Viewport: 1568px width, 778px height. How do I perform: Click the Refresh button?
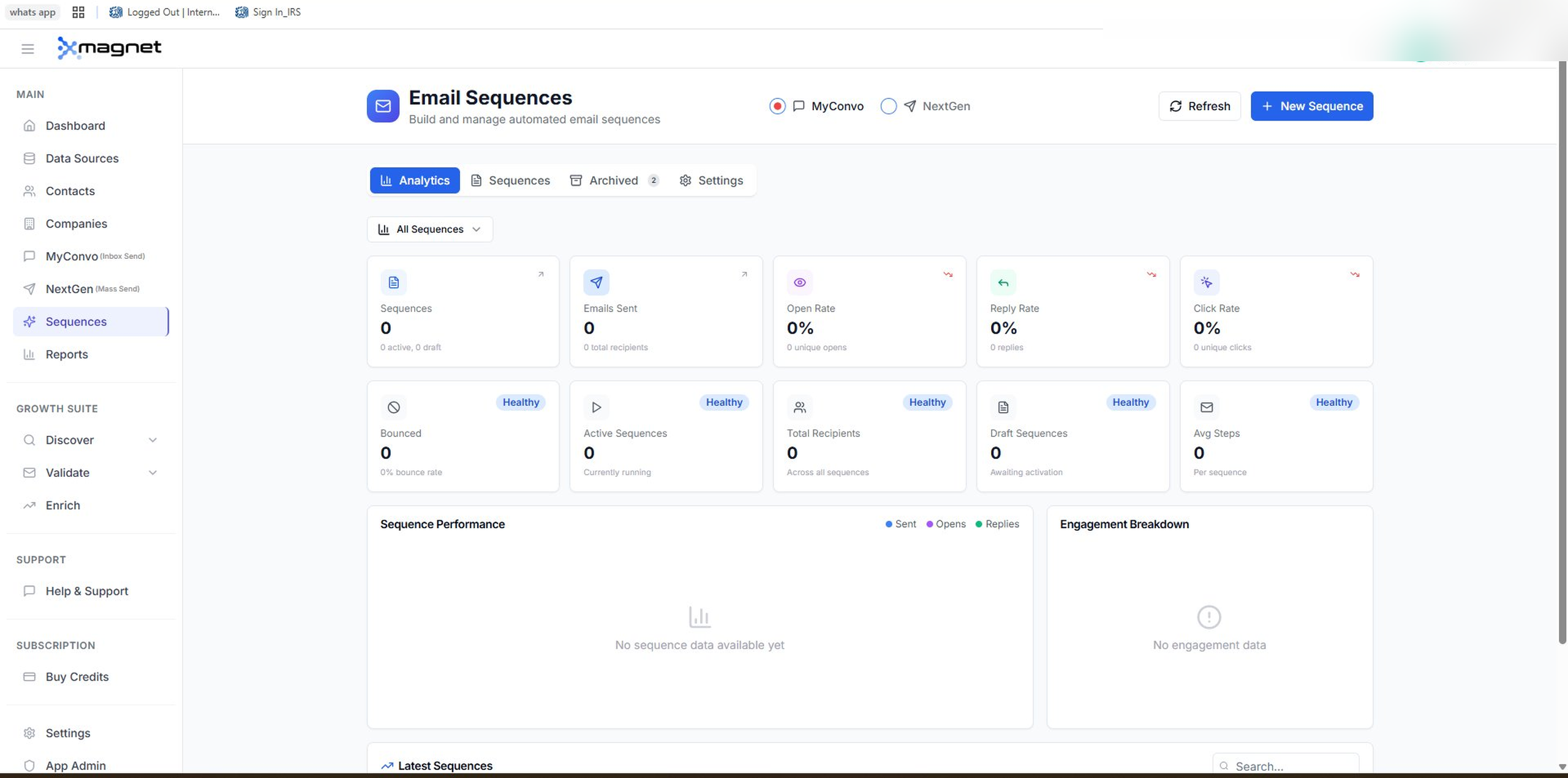(1199, 106)
